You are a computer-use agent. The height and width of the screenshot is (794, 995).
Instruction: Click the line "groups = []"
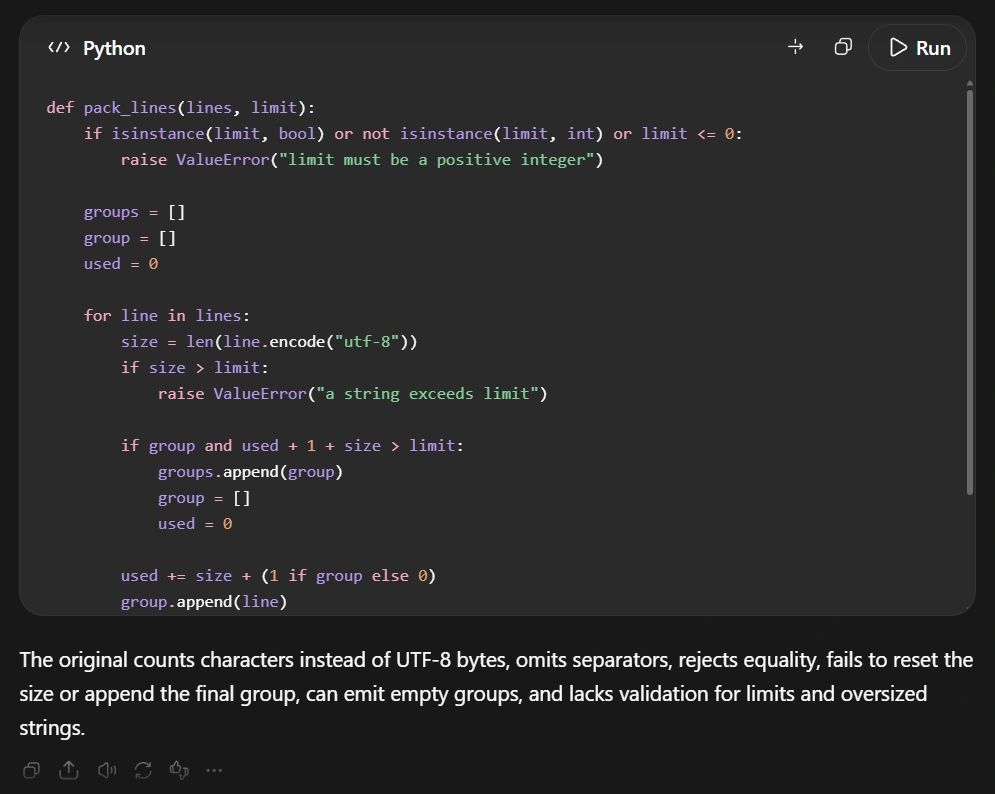(135, 212)
